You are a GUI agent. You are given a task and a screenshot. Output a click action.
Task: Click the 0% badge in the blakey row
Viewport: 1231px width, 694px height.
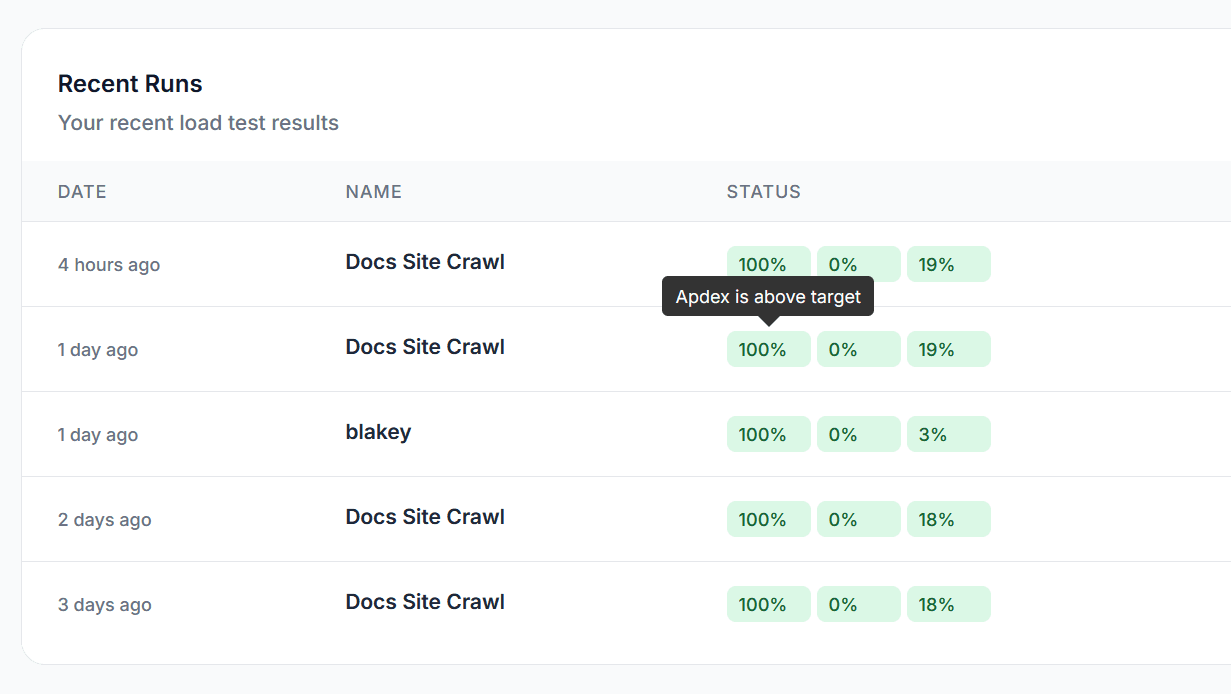click(858, 434)
